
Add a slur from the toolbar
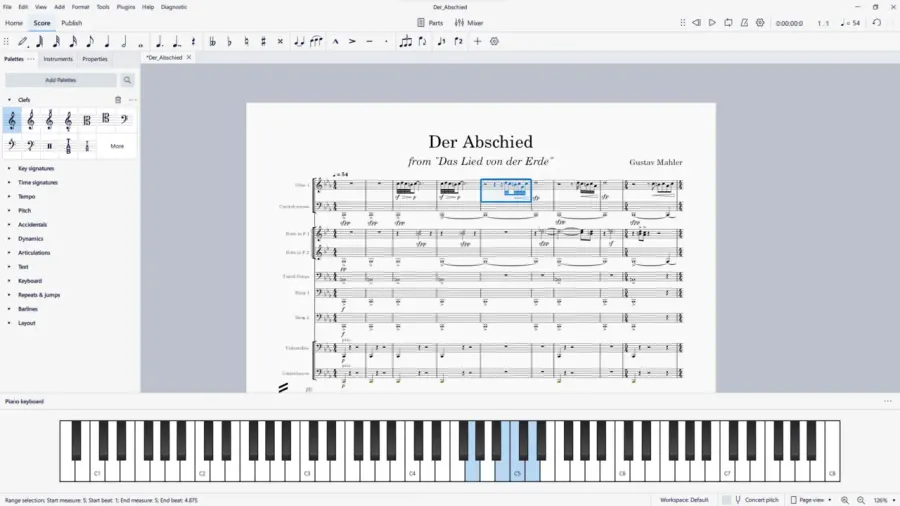316,41
